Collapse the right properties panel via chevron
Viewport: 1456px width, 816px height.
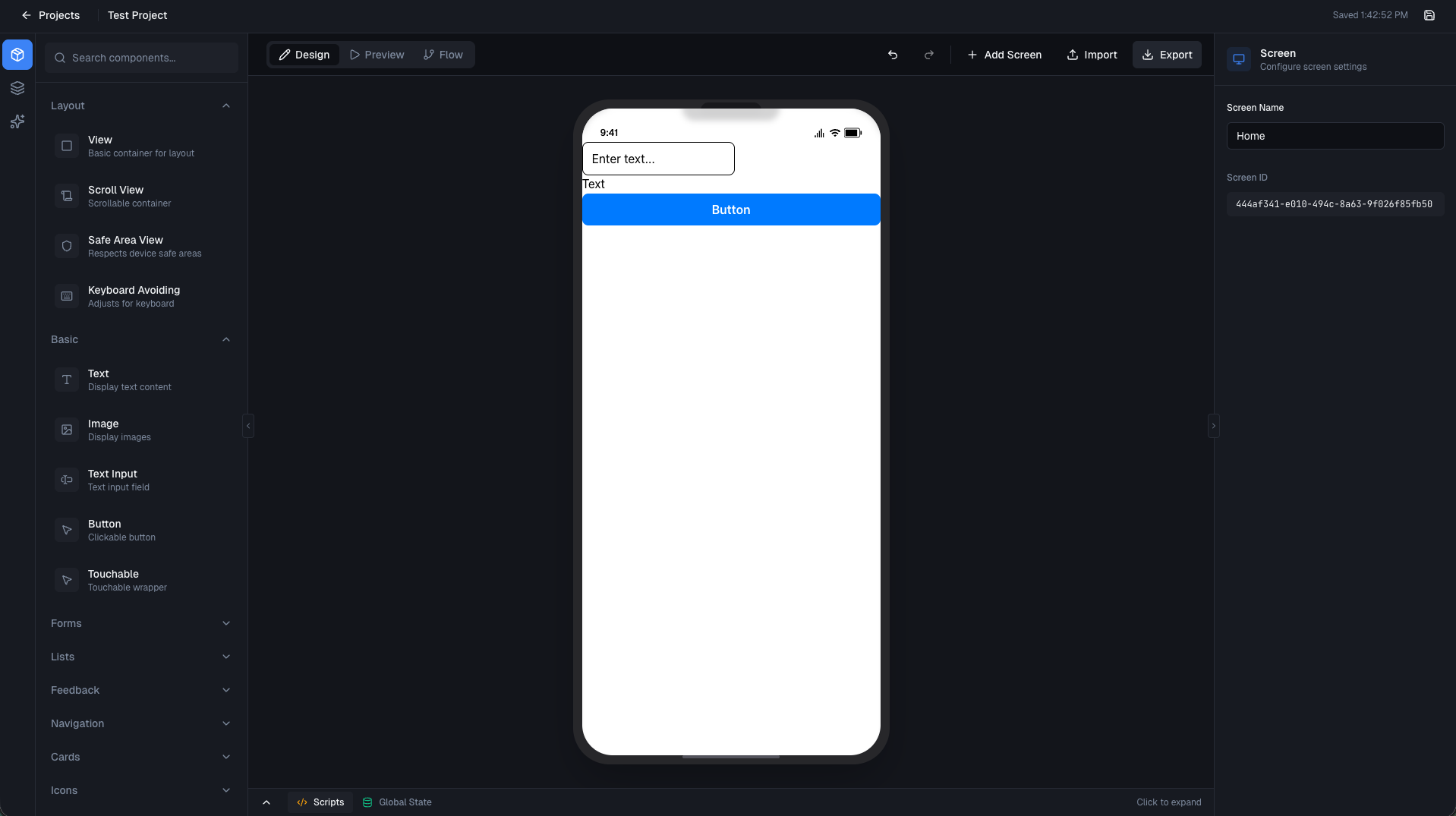1213,426
